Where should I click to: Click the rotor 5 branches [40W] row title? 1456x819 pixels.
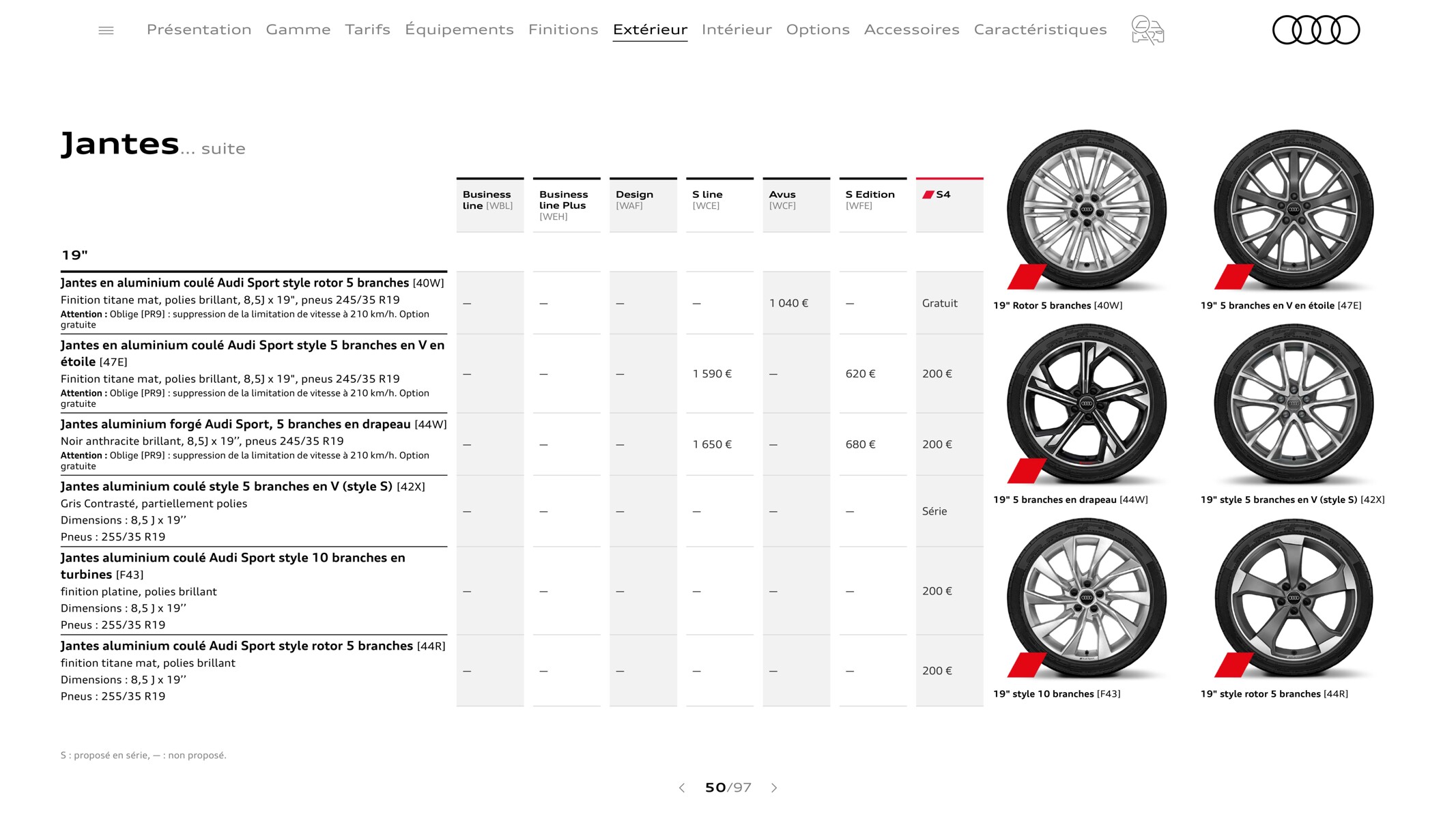pos(252,283)
